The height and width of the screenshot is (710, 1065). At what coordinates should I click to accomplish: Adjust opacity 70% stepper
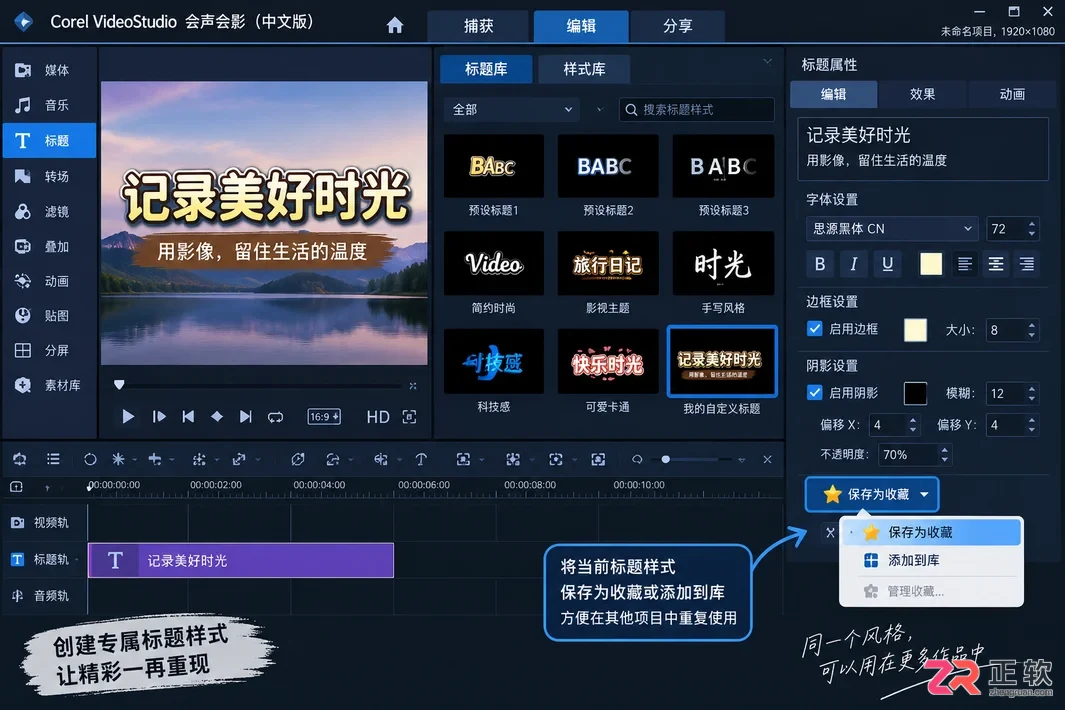944,455
